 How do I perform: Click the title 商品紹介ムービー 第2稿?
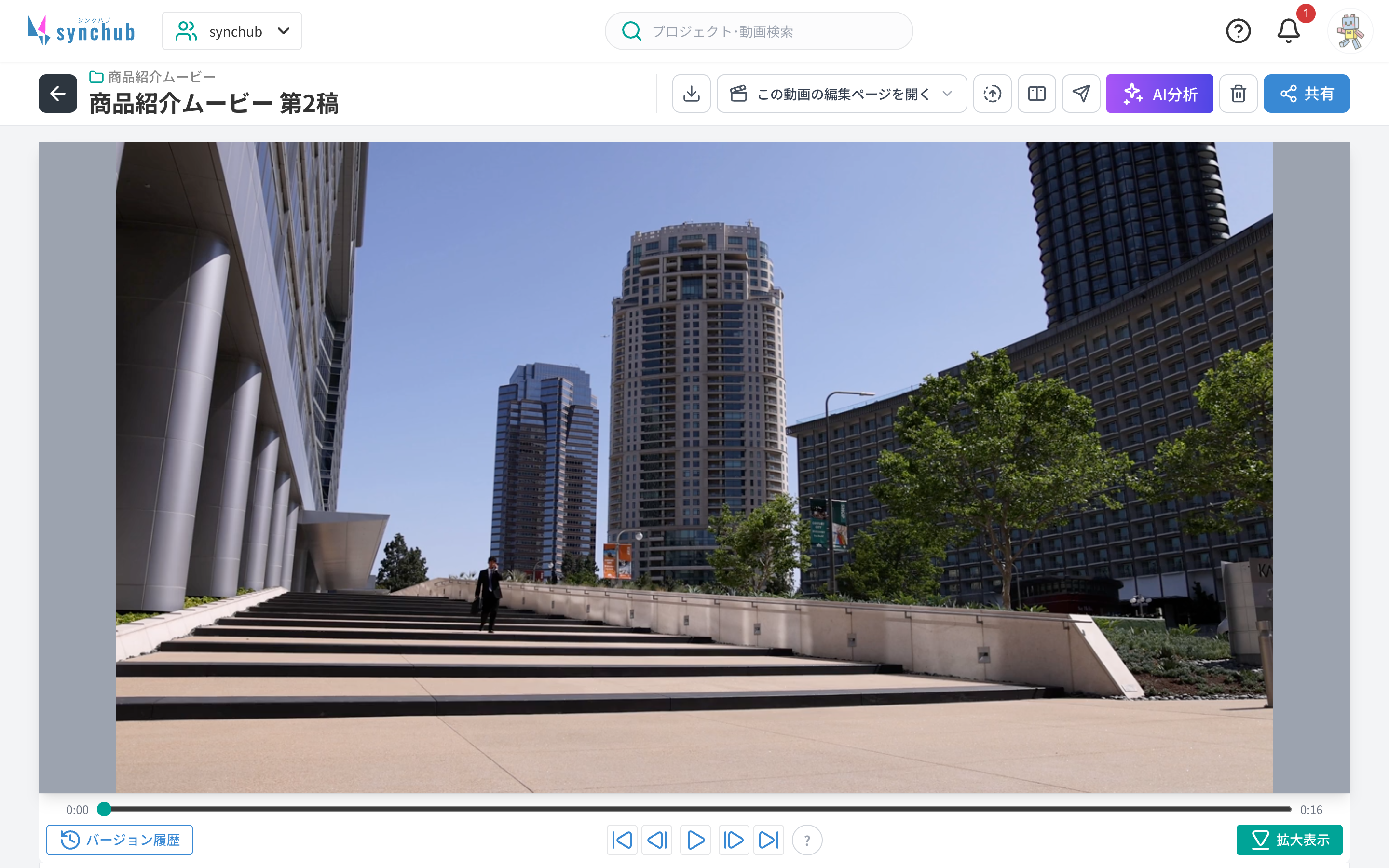[214, 104]
